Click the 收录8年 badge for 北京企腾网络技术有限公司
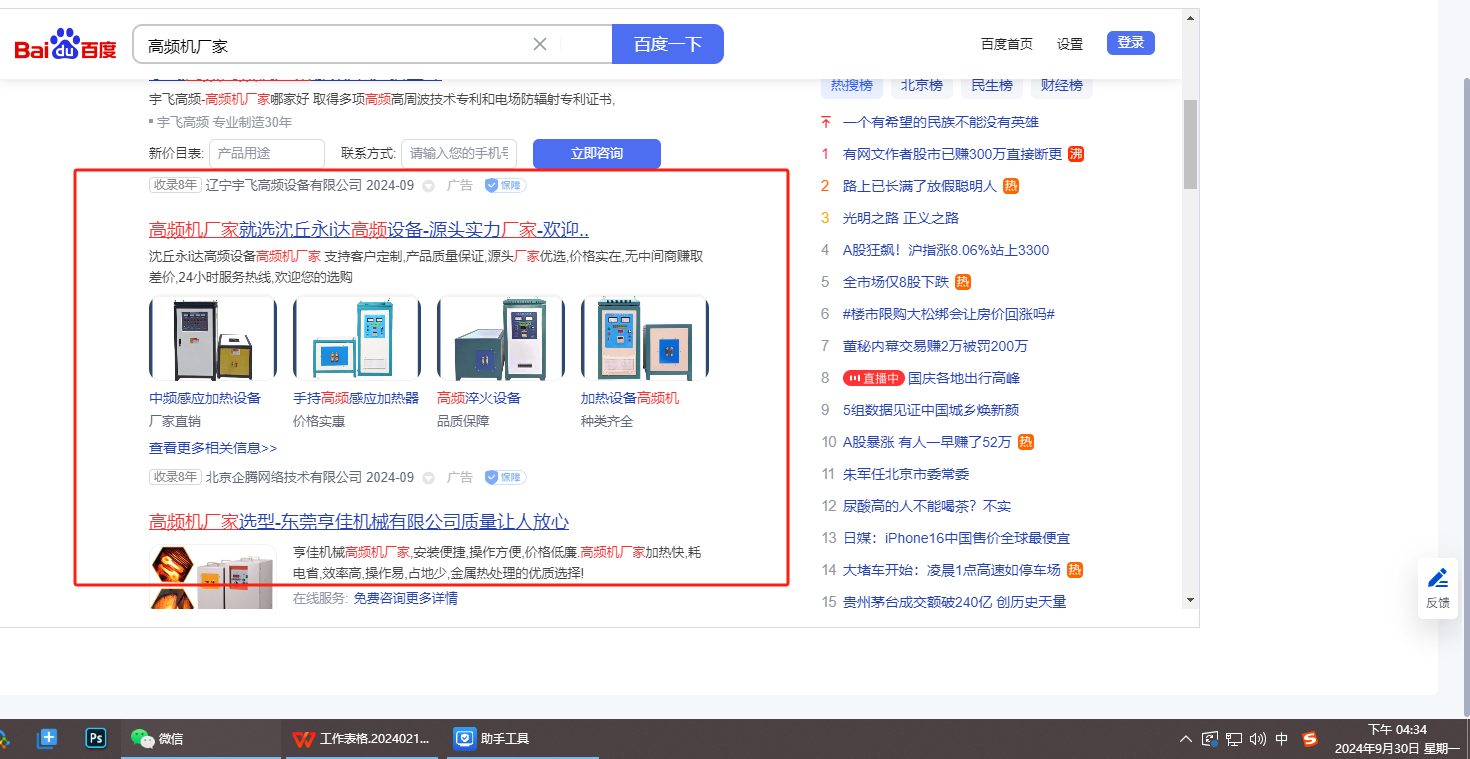The width and height of the screenshot is (1470, 759). click(x=175, y=477)
